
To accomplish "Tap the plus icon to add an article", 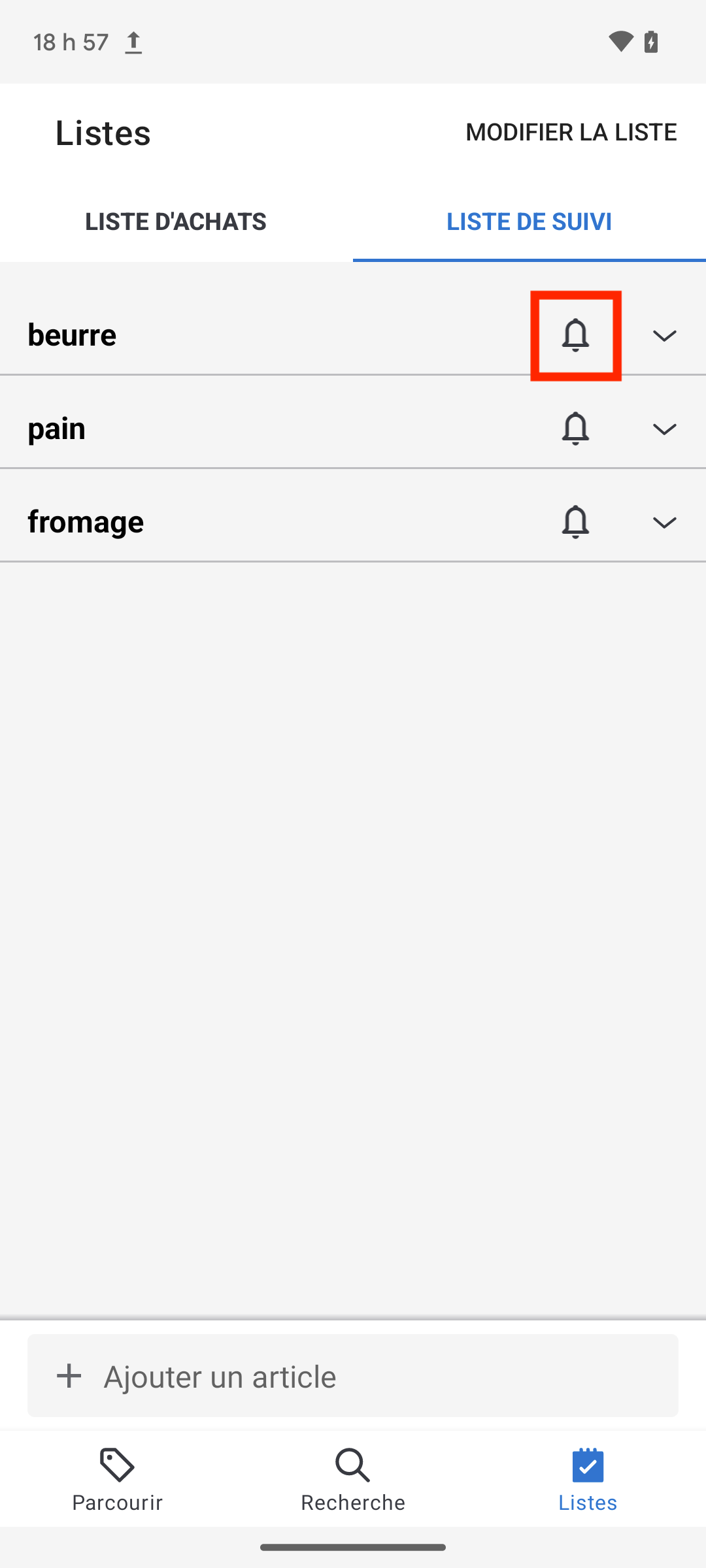I will [x=69, y=1375].
